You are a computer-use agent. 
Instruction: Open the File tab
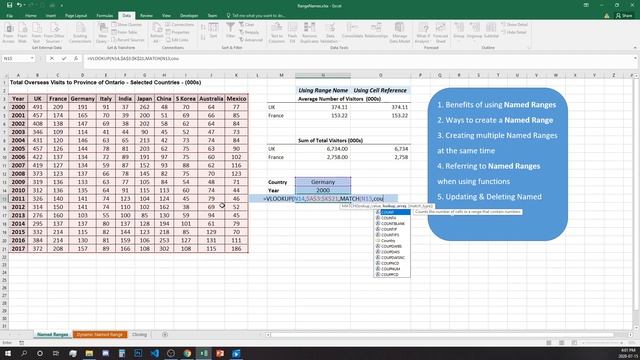9,16
